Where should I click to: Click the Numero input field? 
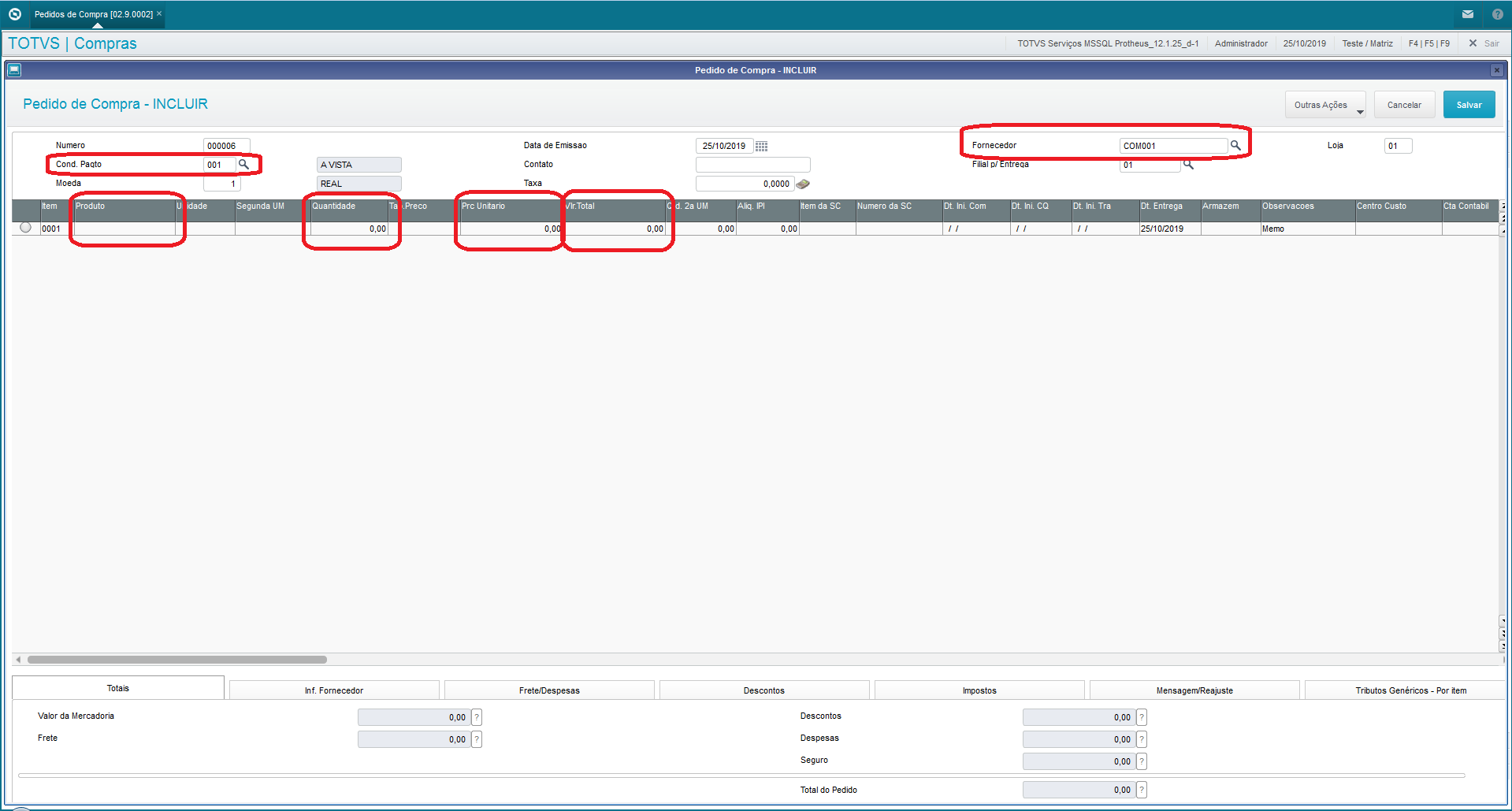coord(227,146)
